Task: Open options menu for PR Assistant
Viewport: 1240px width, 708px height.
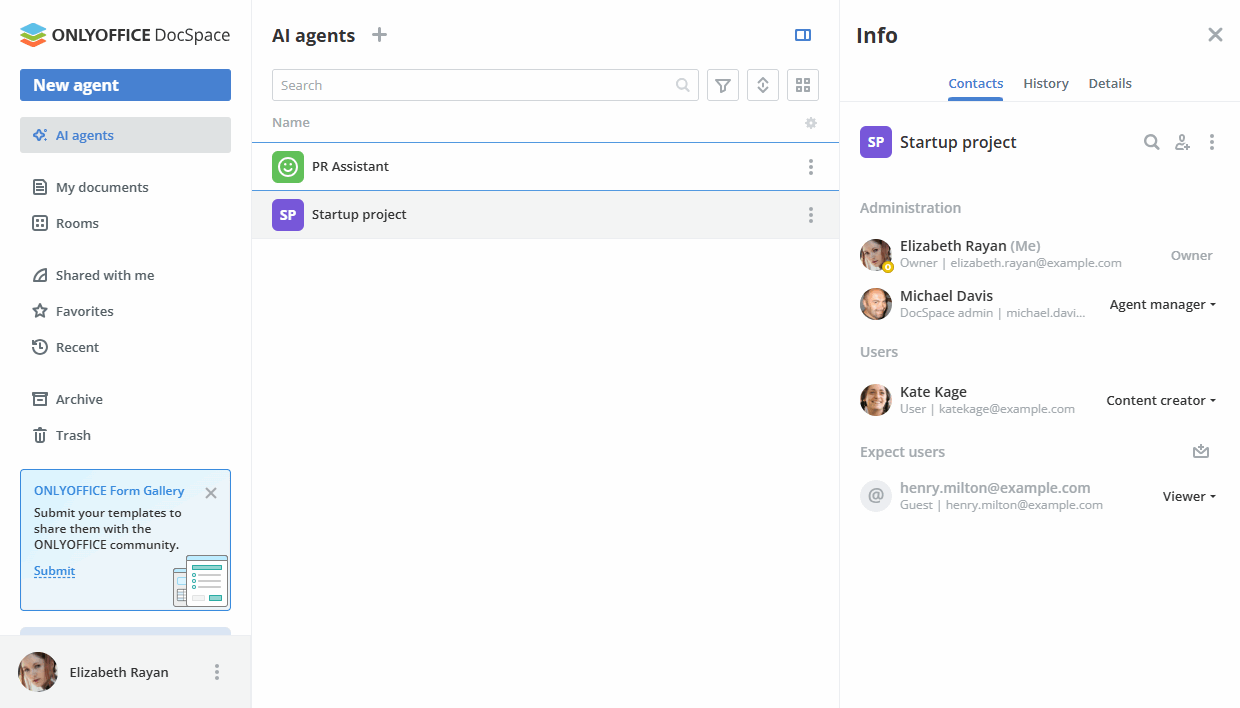Action: [x=811, y=167]
